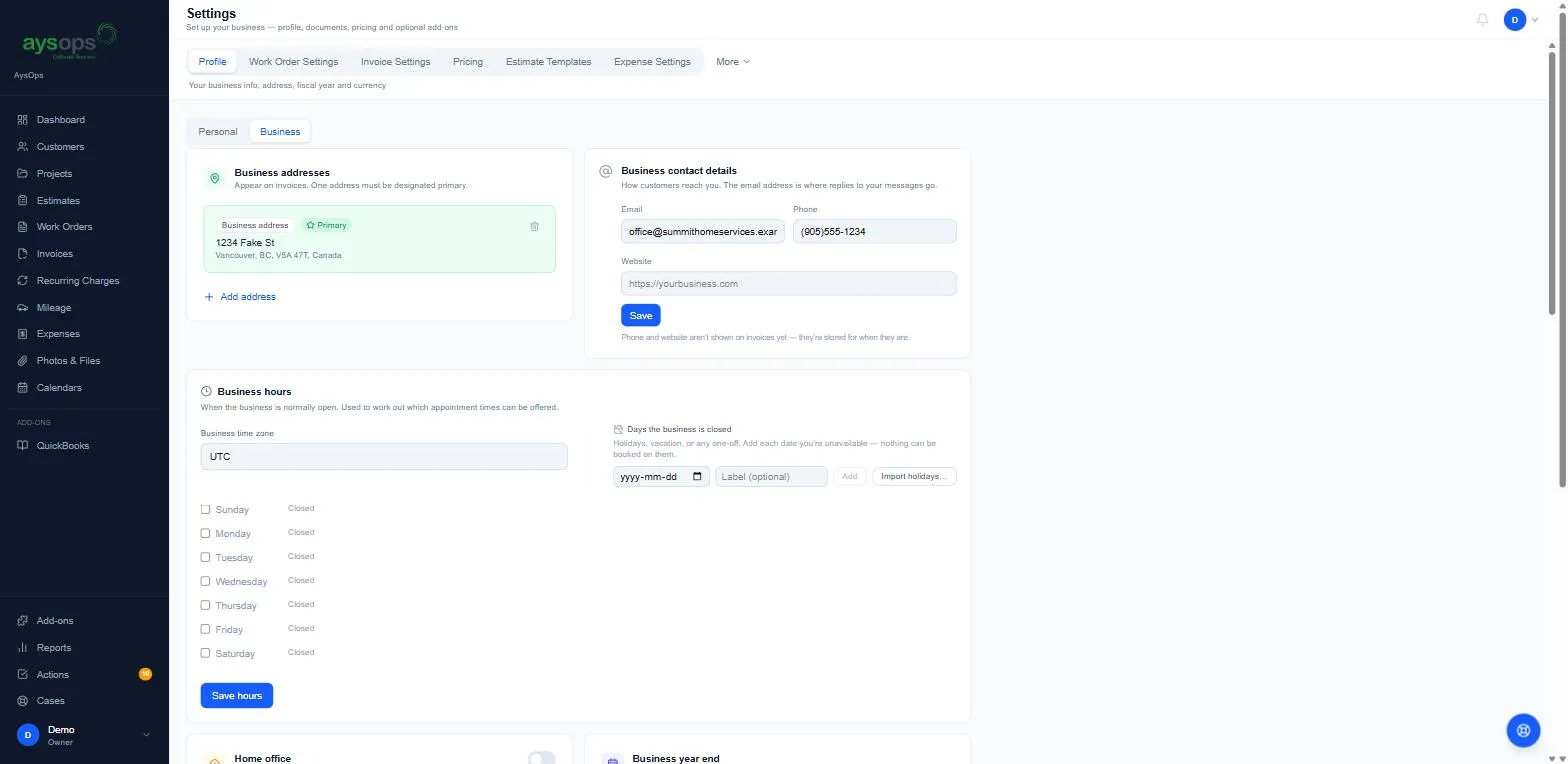Screen dimensions: 1568x764
Task: Click the Add address link
Action: (x=240, y=297)
